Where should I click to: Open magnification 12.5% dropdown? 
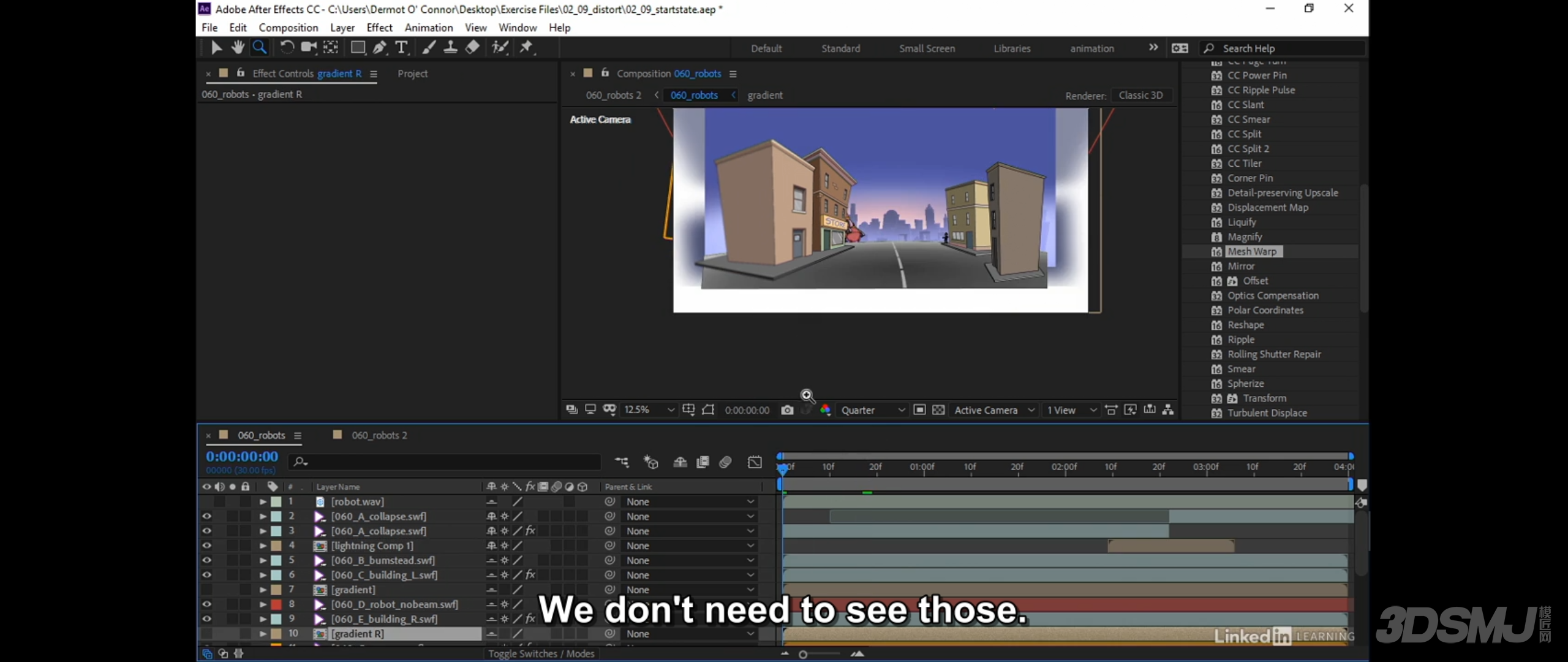point(649,410)
